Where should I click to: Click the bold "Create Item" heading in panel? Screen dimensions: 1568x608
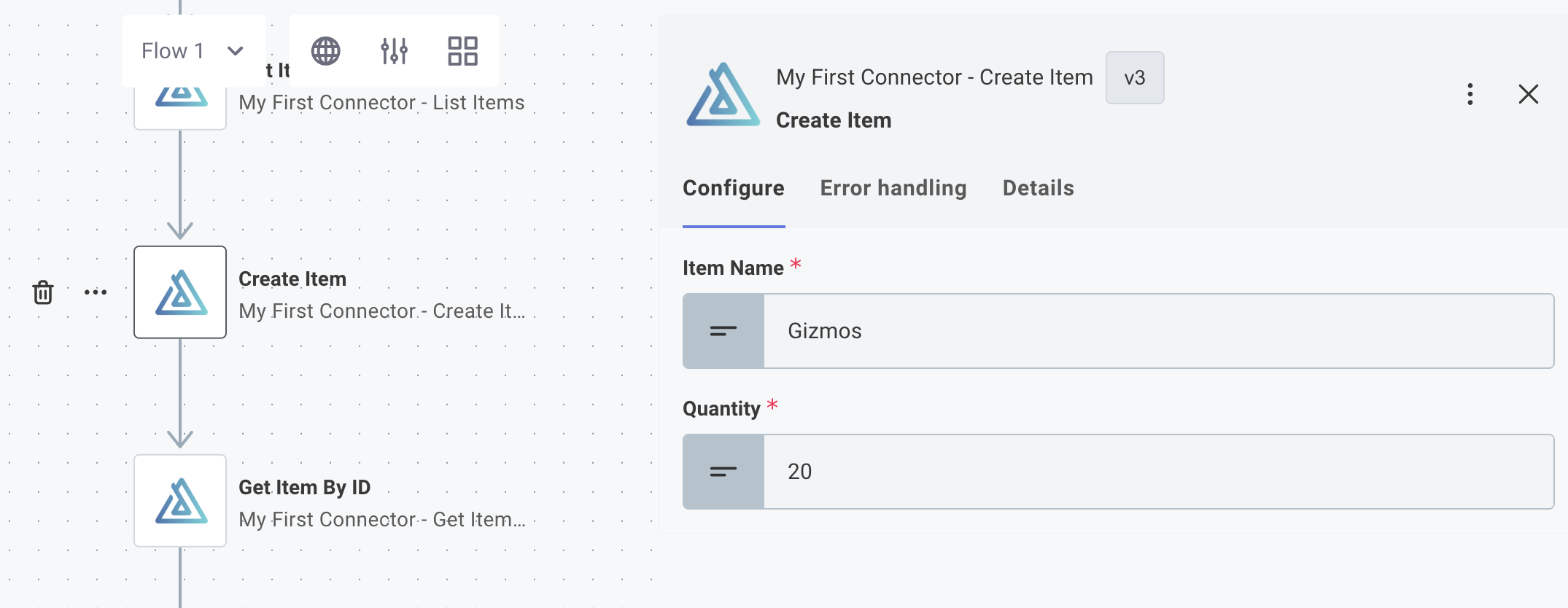[834, 120]
